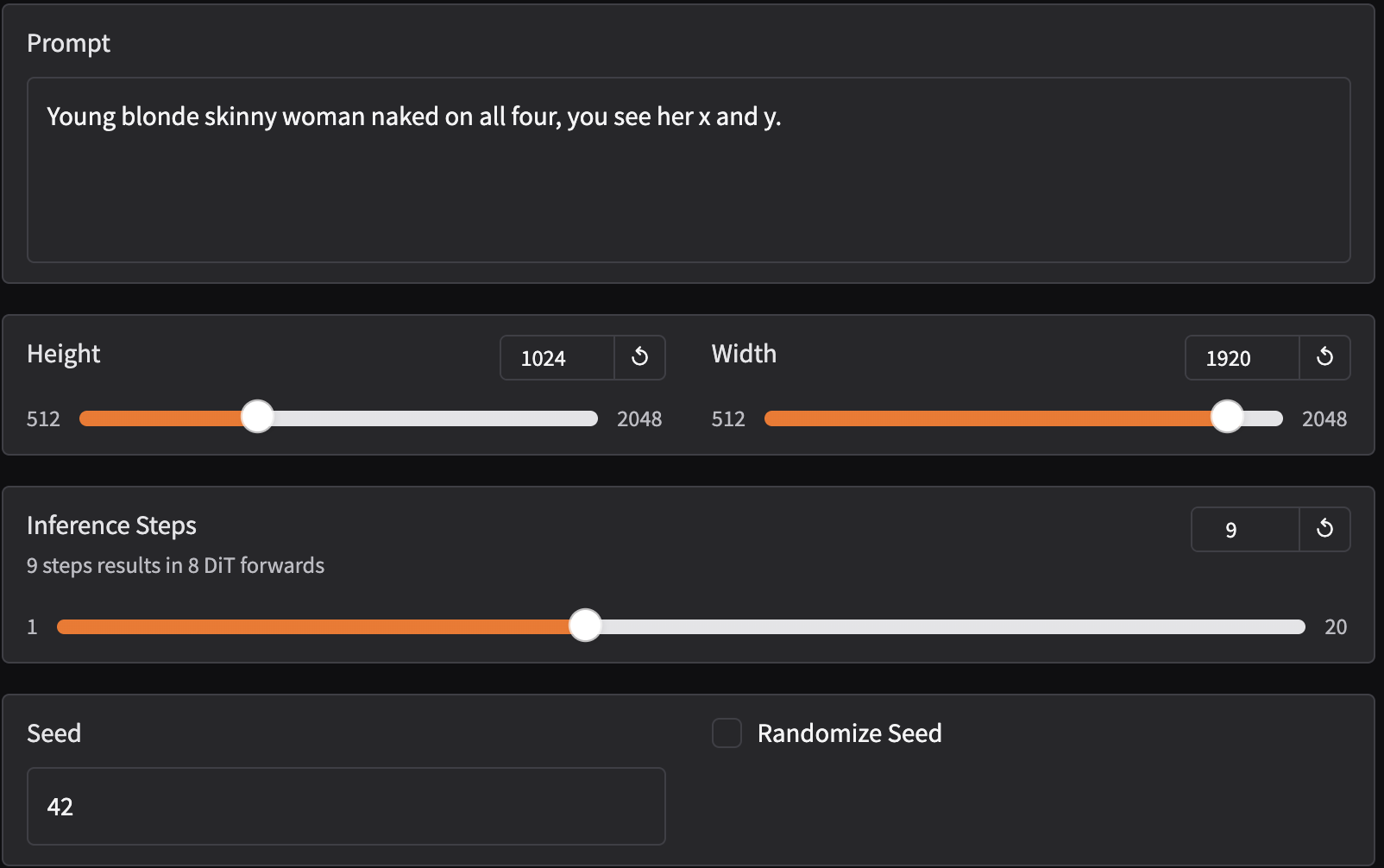
Task: Click the Height slider handle
Action: (x=257, y=418)
